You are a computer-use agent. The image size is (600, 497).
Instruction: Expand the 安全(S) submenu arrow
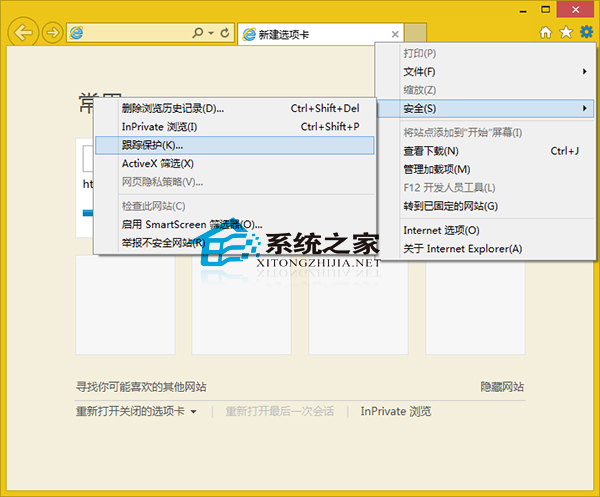(585, 108)
